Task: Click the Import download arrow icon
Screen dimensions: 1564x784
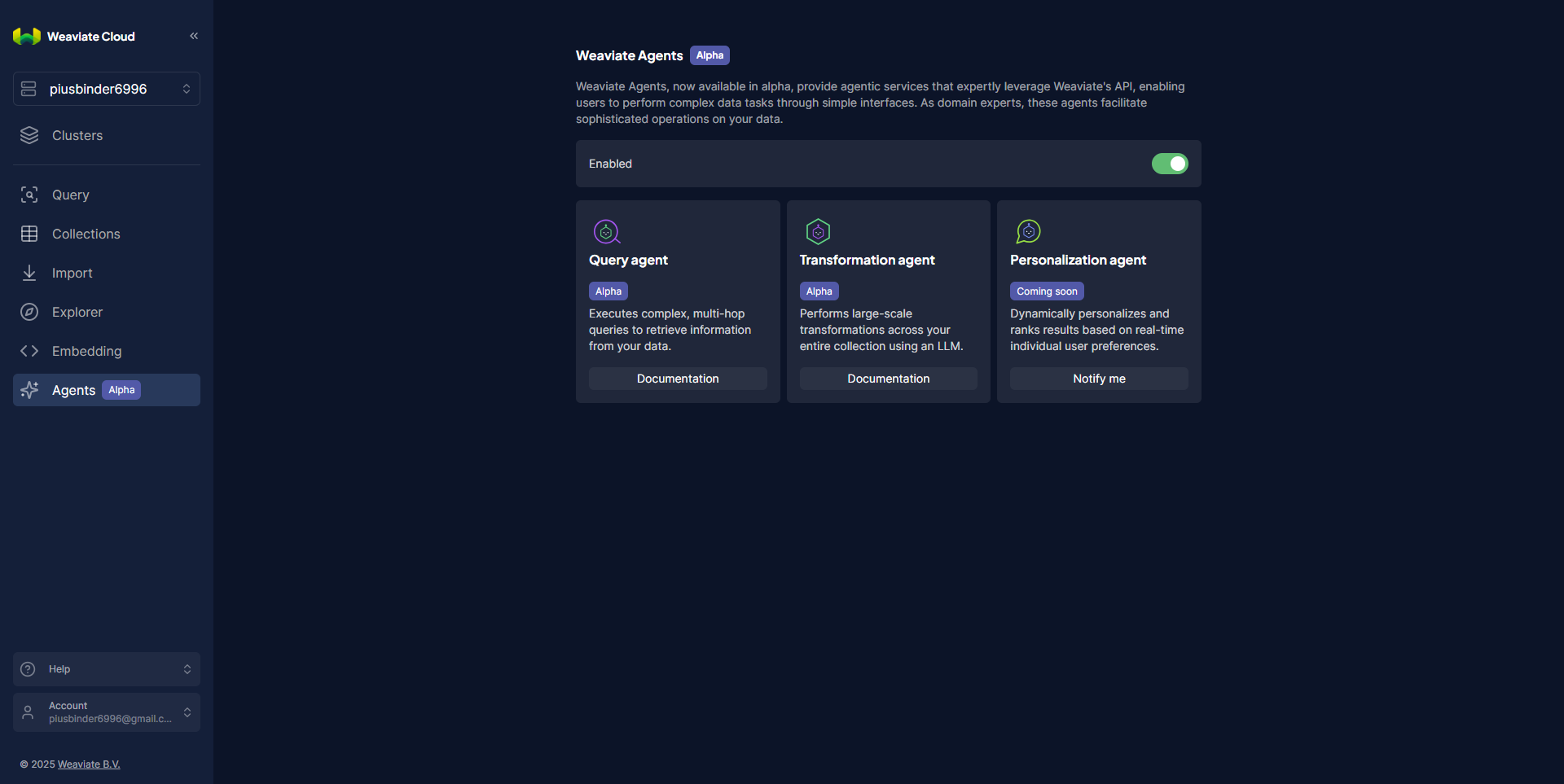Action: coord(29,273)
